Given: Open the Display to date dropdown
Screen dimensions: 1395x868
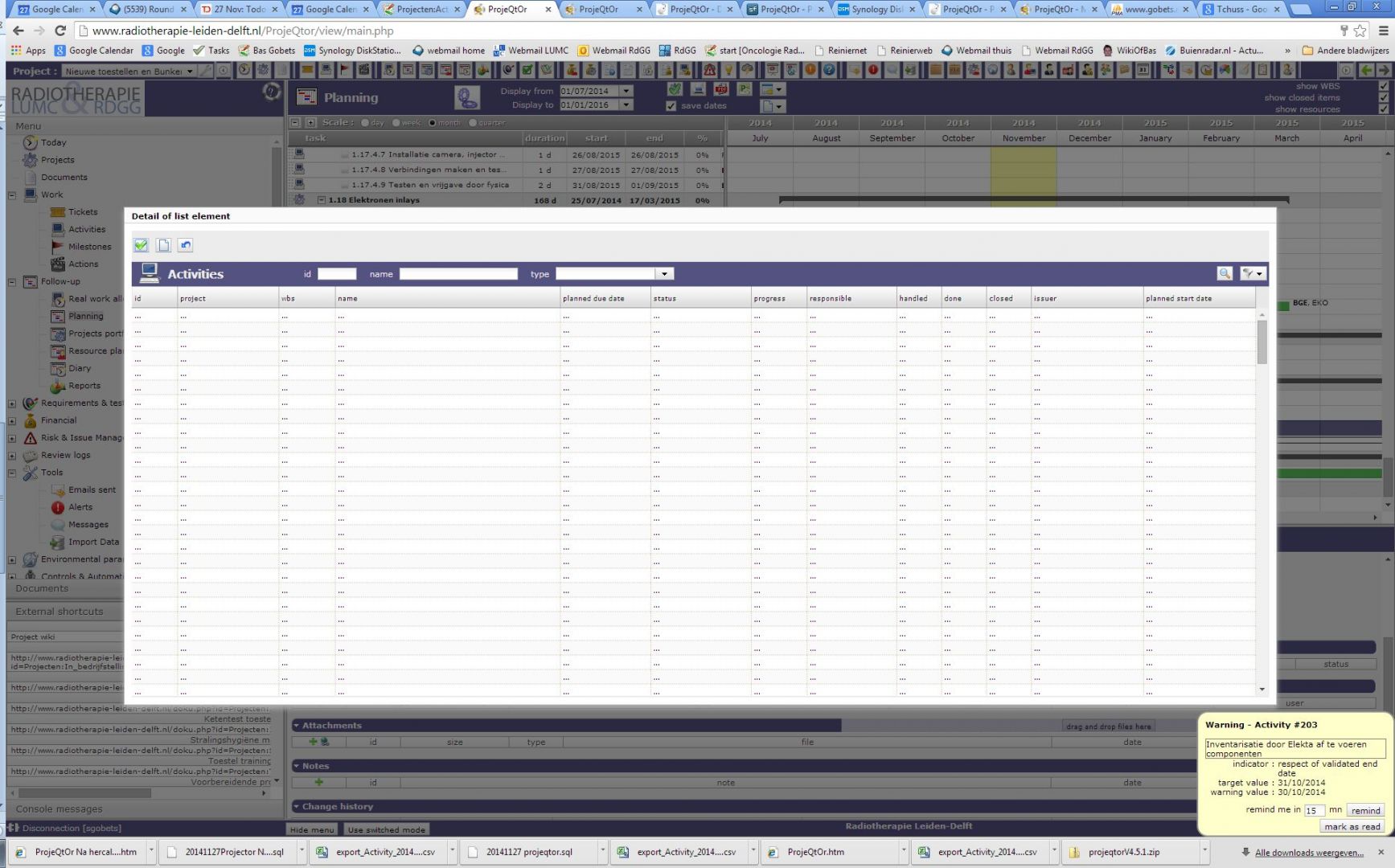Looking at the screenshot, I should (626, 104).
